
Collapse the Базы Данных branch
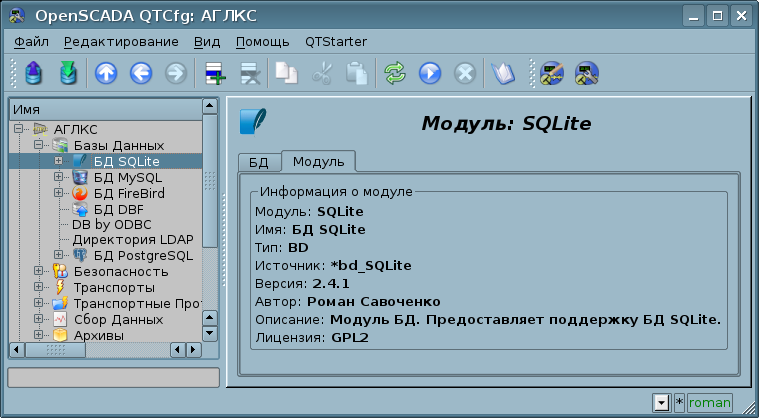tap(38, 145)
